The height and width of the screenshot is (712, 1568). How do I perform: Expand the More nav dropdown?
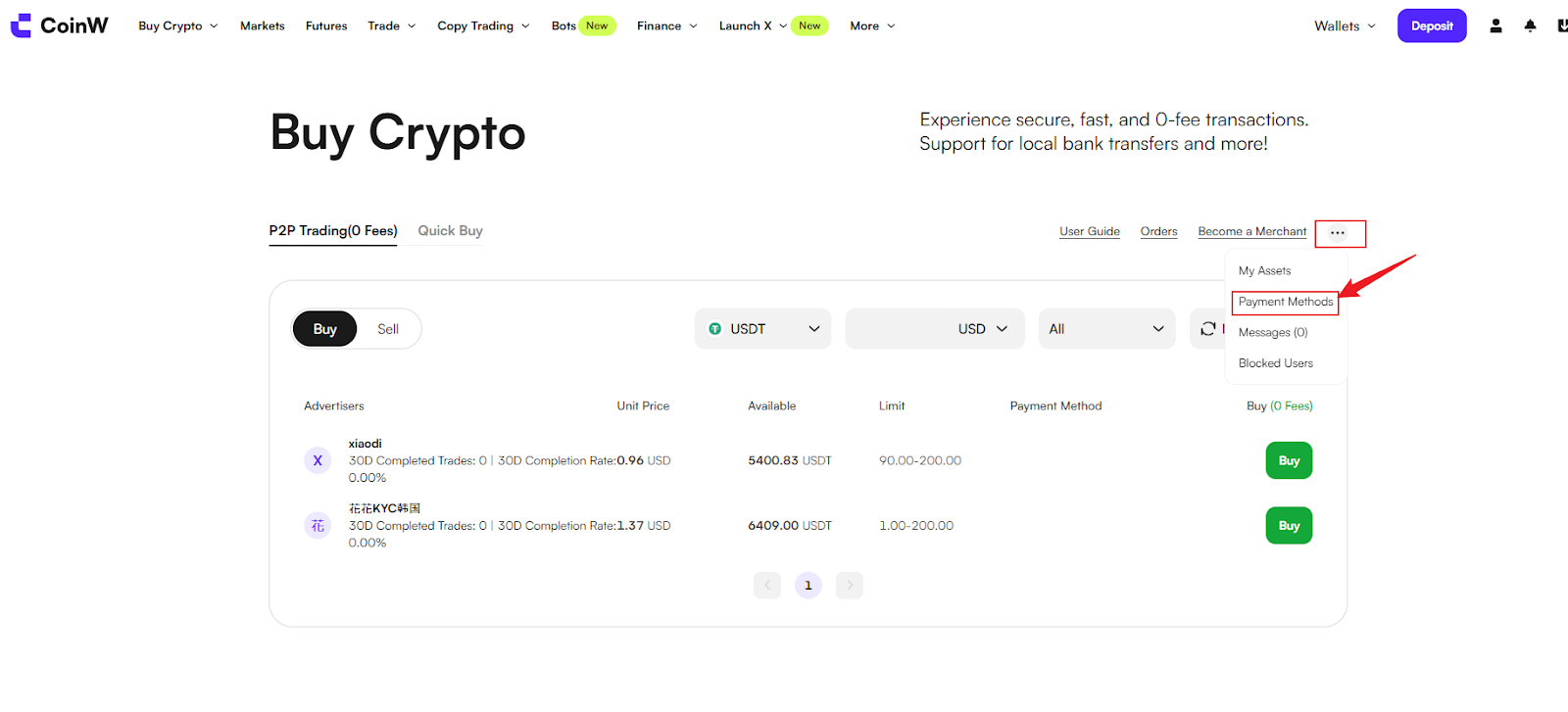pos(872,26)
